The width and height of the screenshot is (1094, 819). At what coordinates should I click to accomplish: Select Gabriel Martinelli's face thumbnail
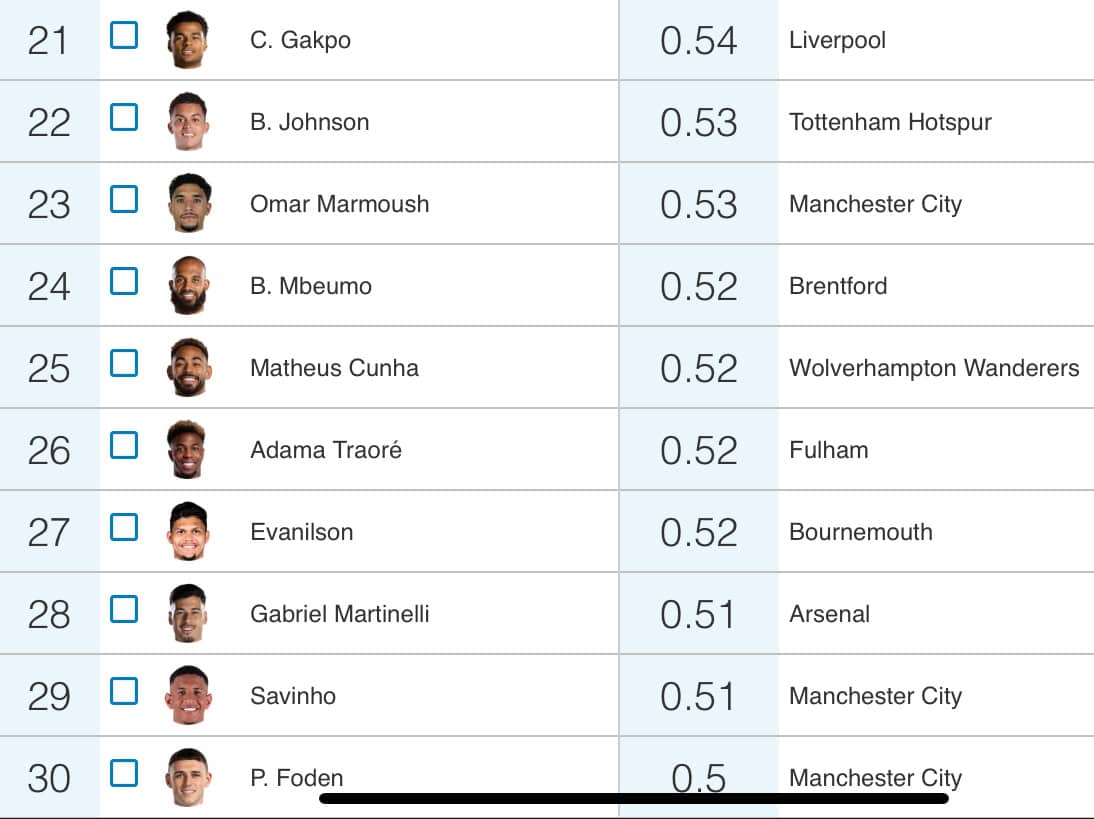tap(187, 614)
